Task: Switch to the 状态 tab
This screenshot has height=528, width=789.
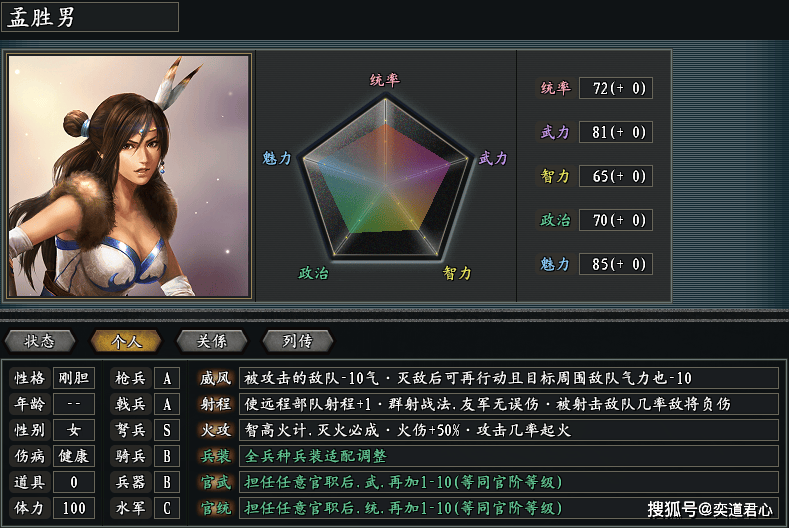Action: point(40,341)
